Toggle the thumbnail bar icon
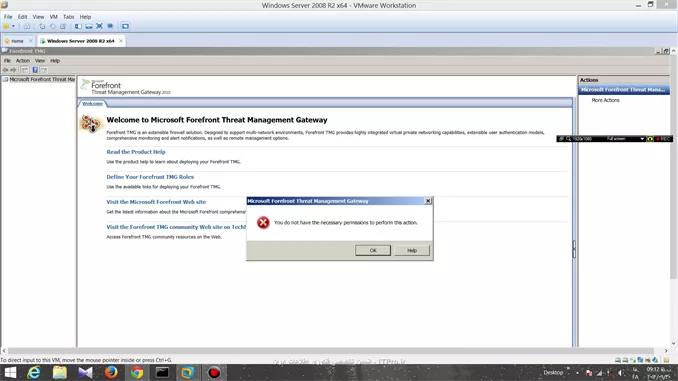678x381 pixels. (89, 26)
